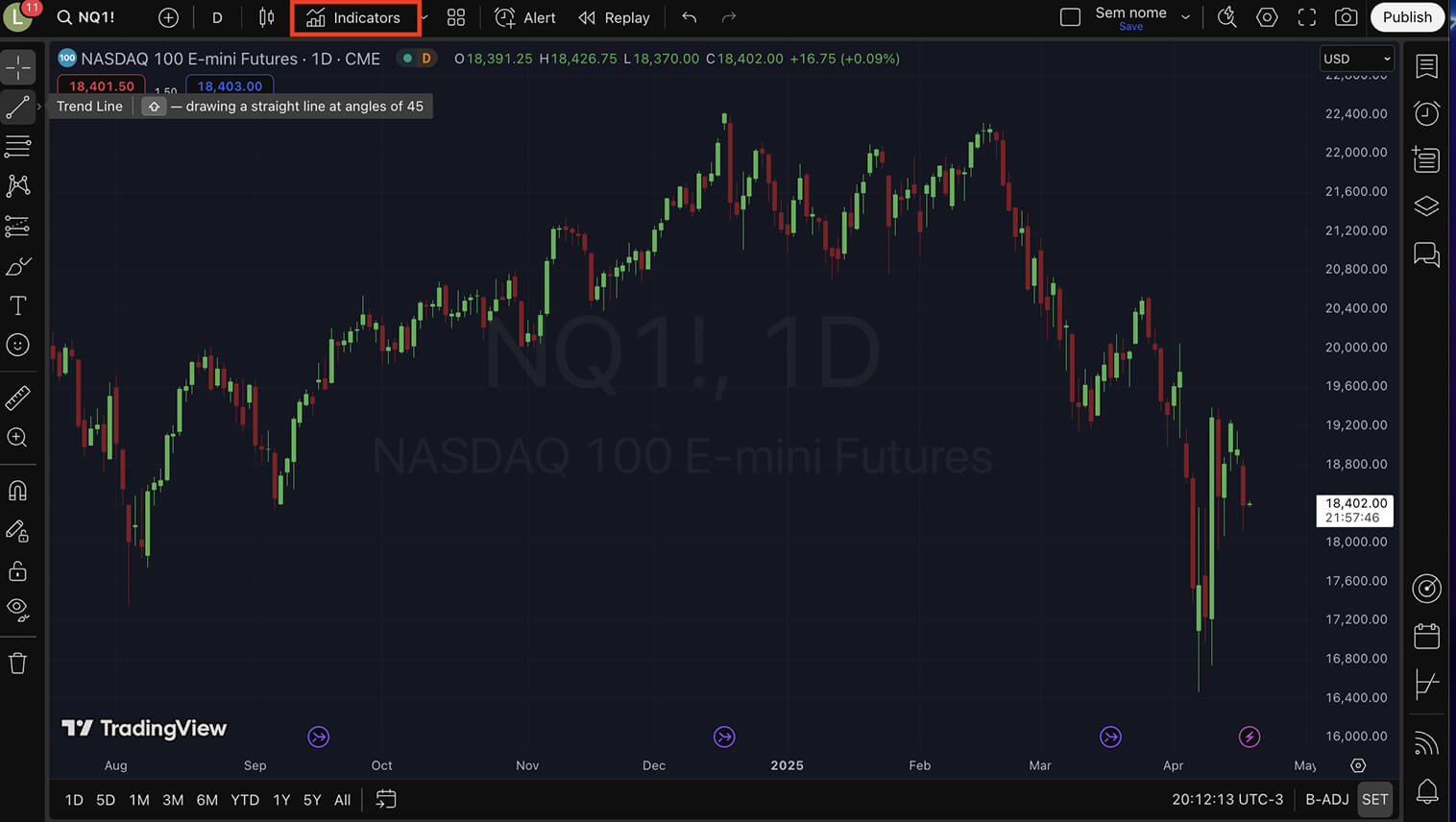The width and height of the screenshot is (1456, 822).
Task: Select the Brush drawing tool
Action: (x=18, y=266)
